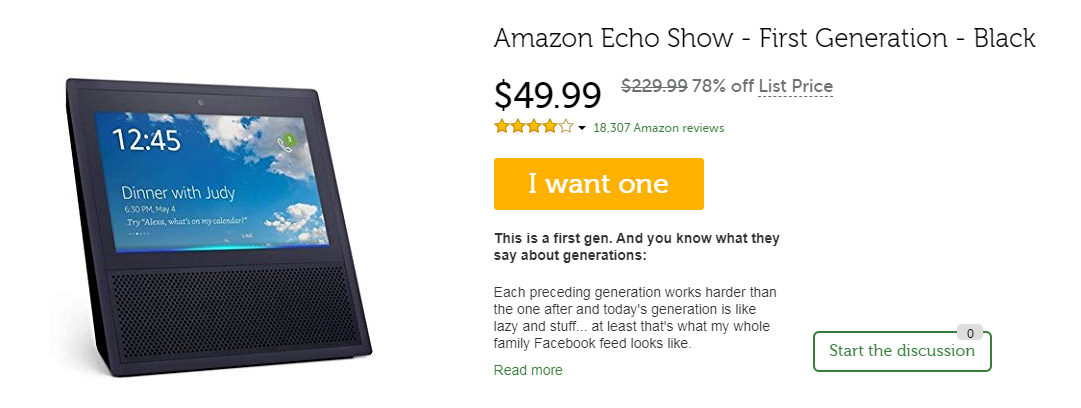Click the empty fifth rating star
Image resolution: width=1081 pixels, height=408 pixels.
point(566,126)
